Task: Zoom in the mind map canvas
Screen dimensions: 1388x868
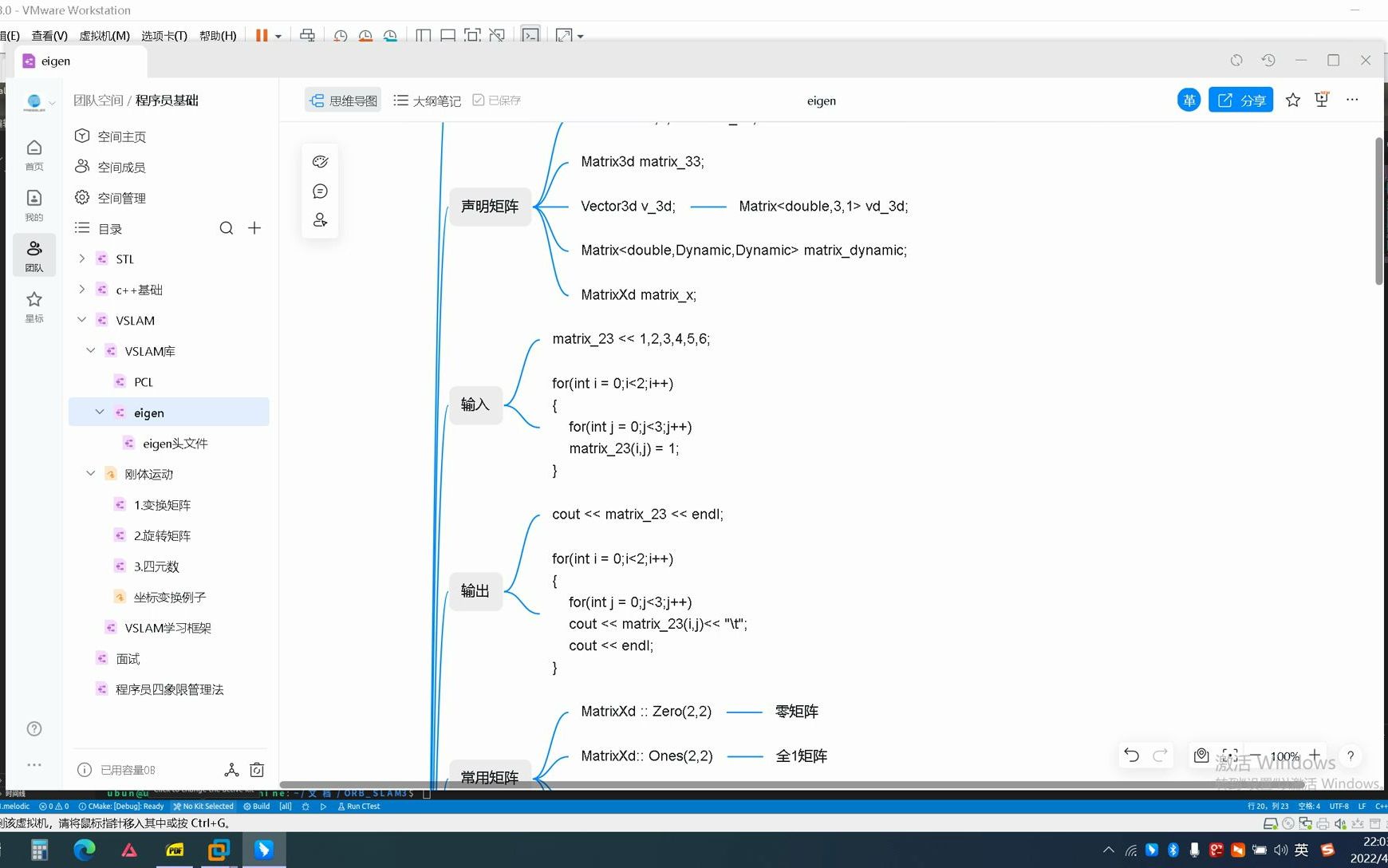Action: 1315,755
